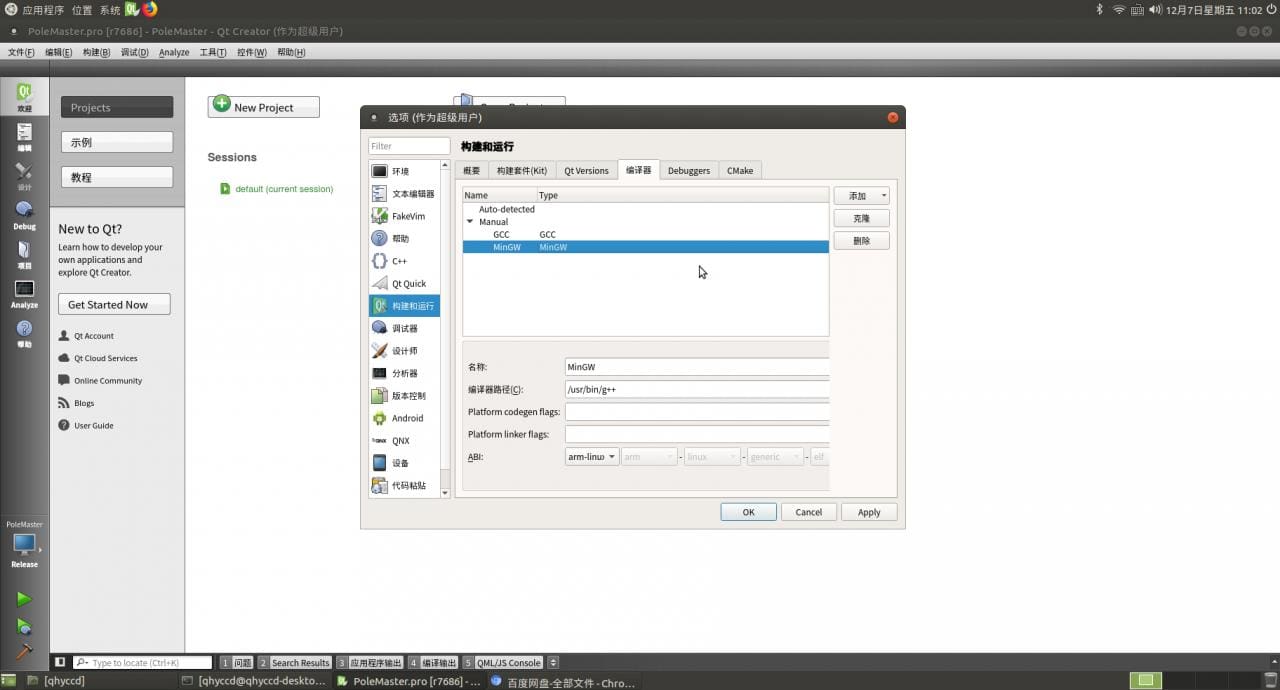Screen dimensions: 1280x690
Task: Select the 代码粘贴 options category
Action: click(x=404, y=486)
